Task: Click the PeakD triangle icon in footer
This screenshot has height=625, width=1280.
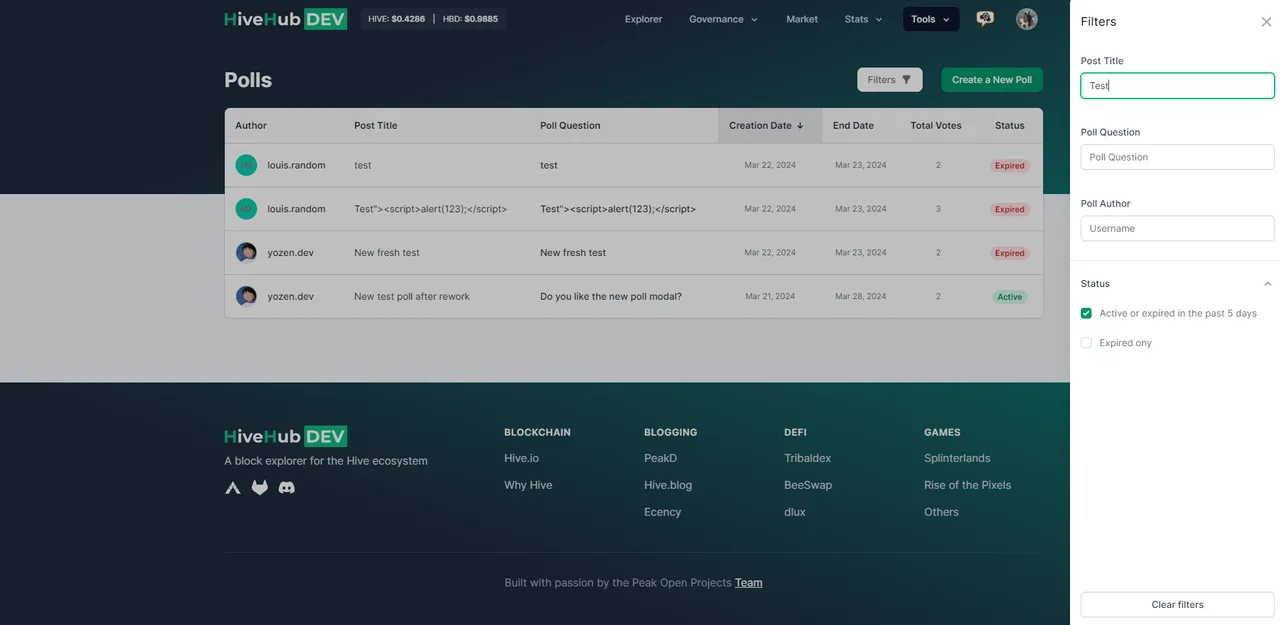Action: pyautogui.click(x=233, y=488)
